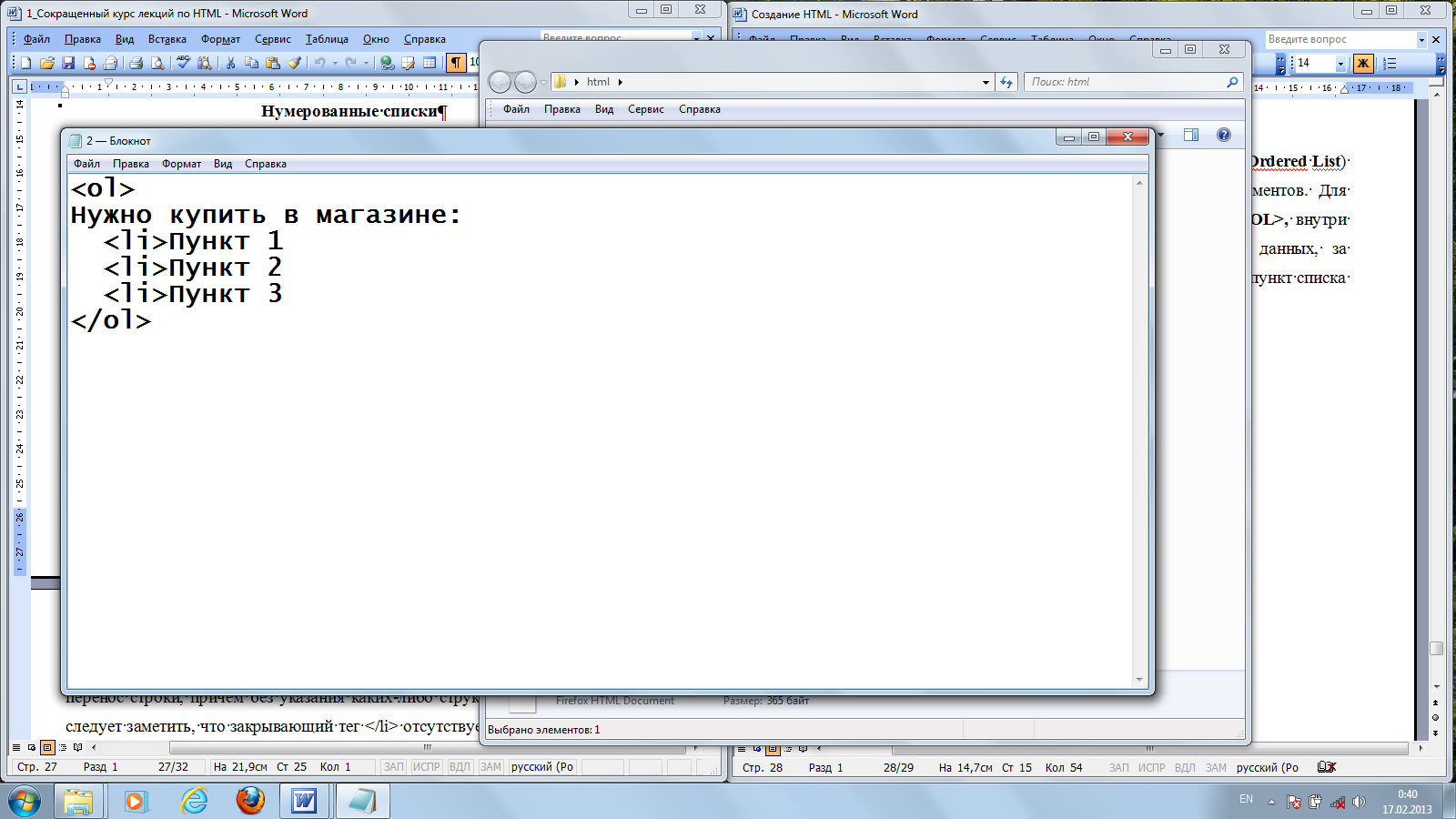Click the New document icon in left Word toolbar
Viewport: 1456px width, 819px height.
pyautogui.click(x=26, y=63)
